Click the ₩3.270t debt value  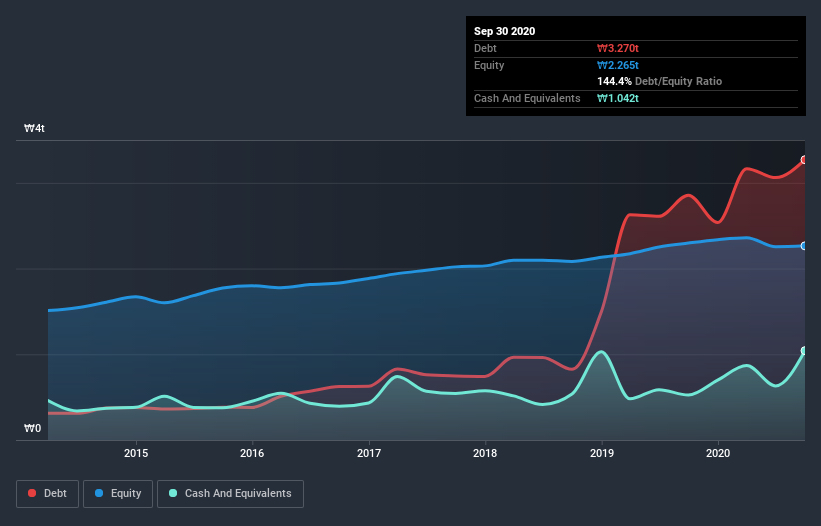pos(618,48)
